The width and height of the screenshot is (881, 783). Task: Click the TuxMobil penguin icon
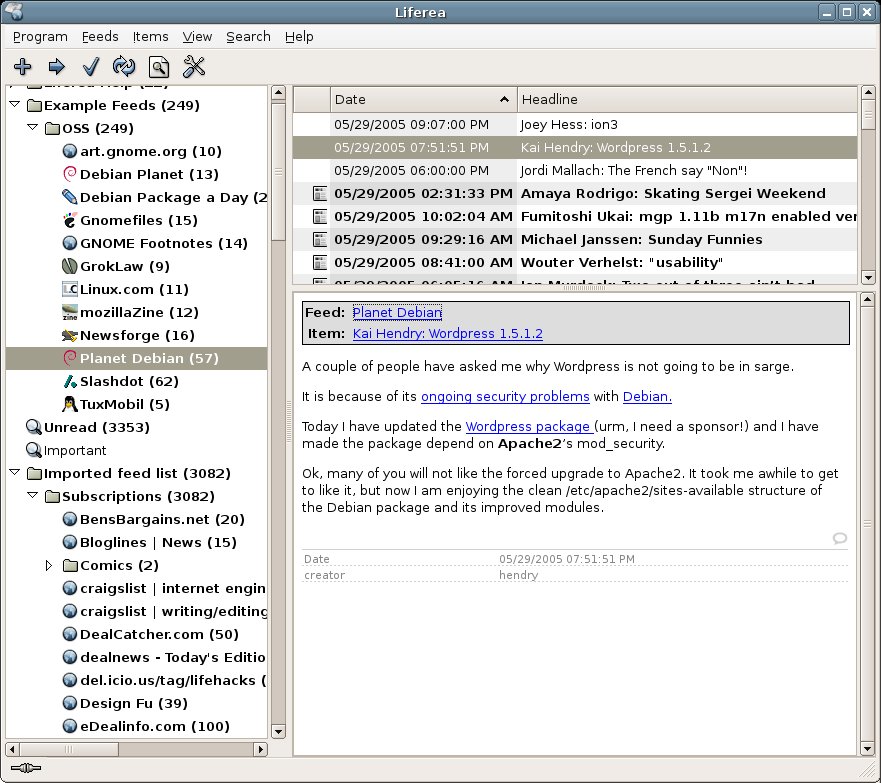[x=70, y=404]
